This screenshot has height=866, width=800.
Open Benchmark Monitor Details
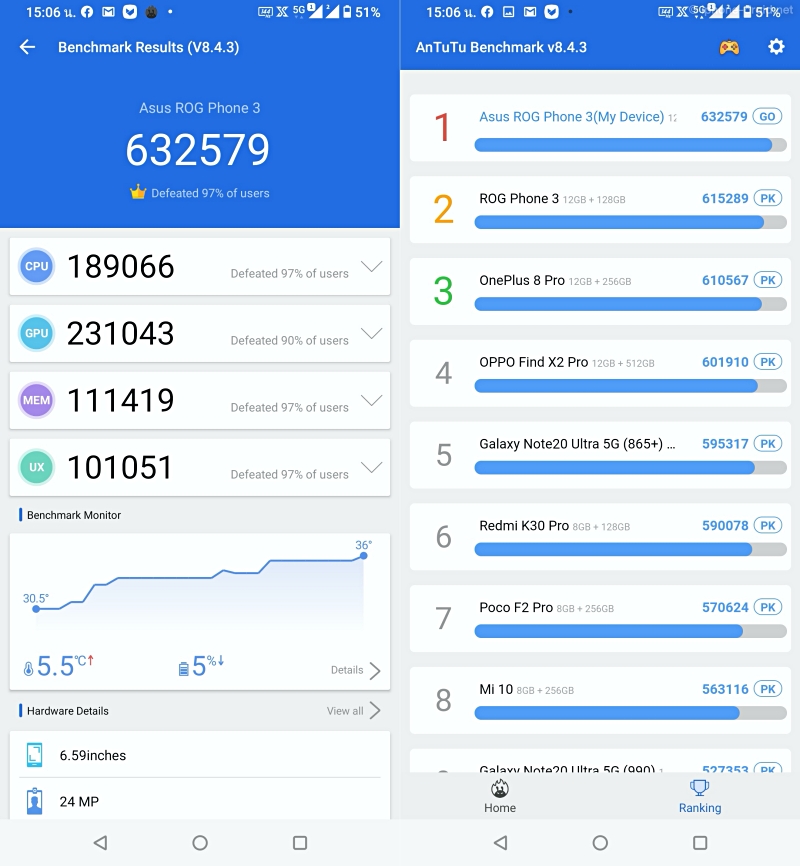click(x=356, y=670)
